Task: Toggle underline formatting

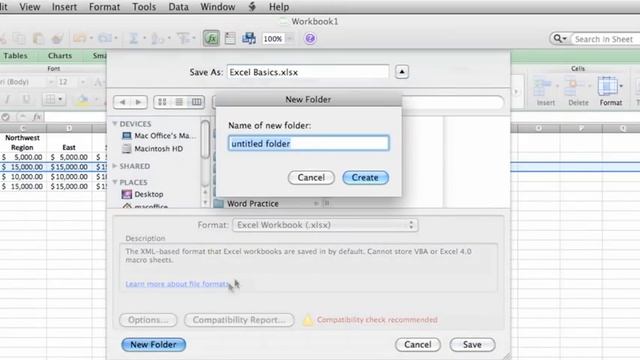Action: [26, 99]
